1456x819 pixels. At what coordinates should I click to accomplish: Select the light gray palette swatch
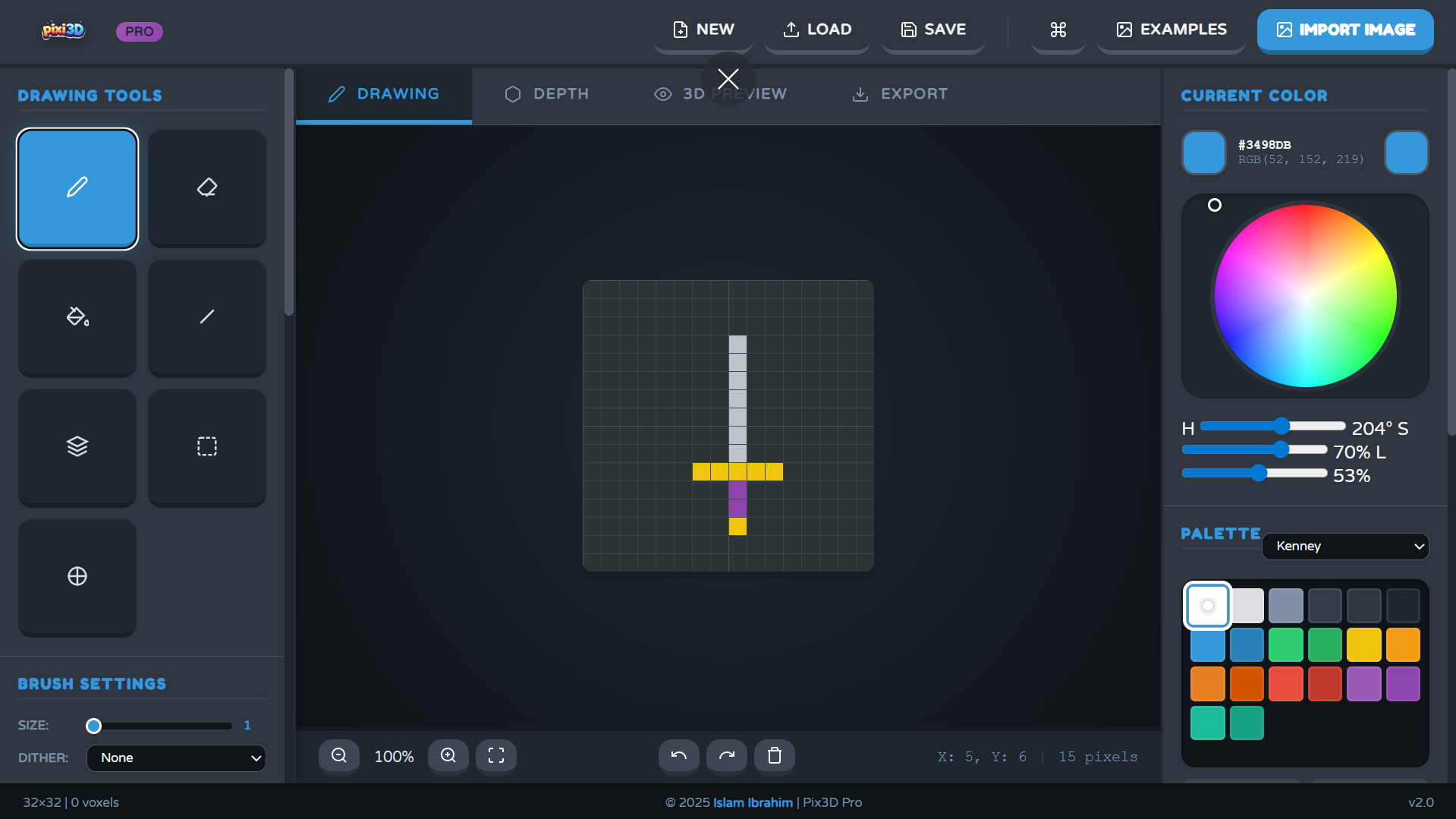1247,606
